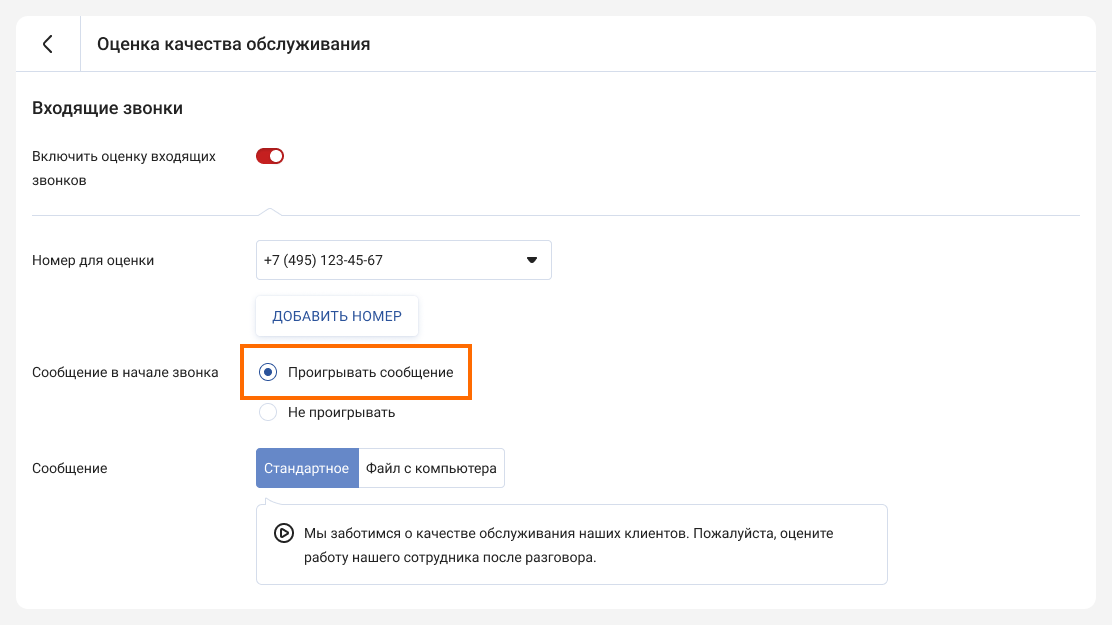Select the 'Проигрывать сообщение' radio button
Viewport: 1112px width, 625px height.
point(268,372)
